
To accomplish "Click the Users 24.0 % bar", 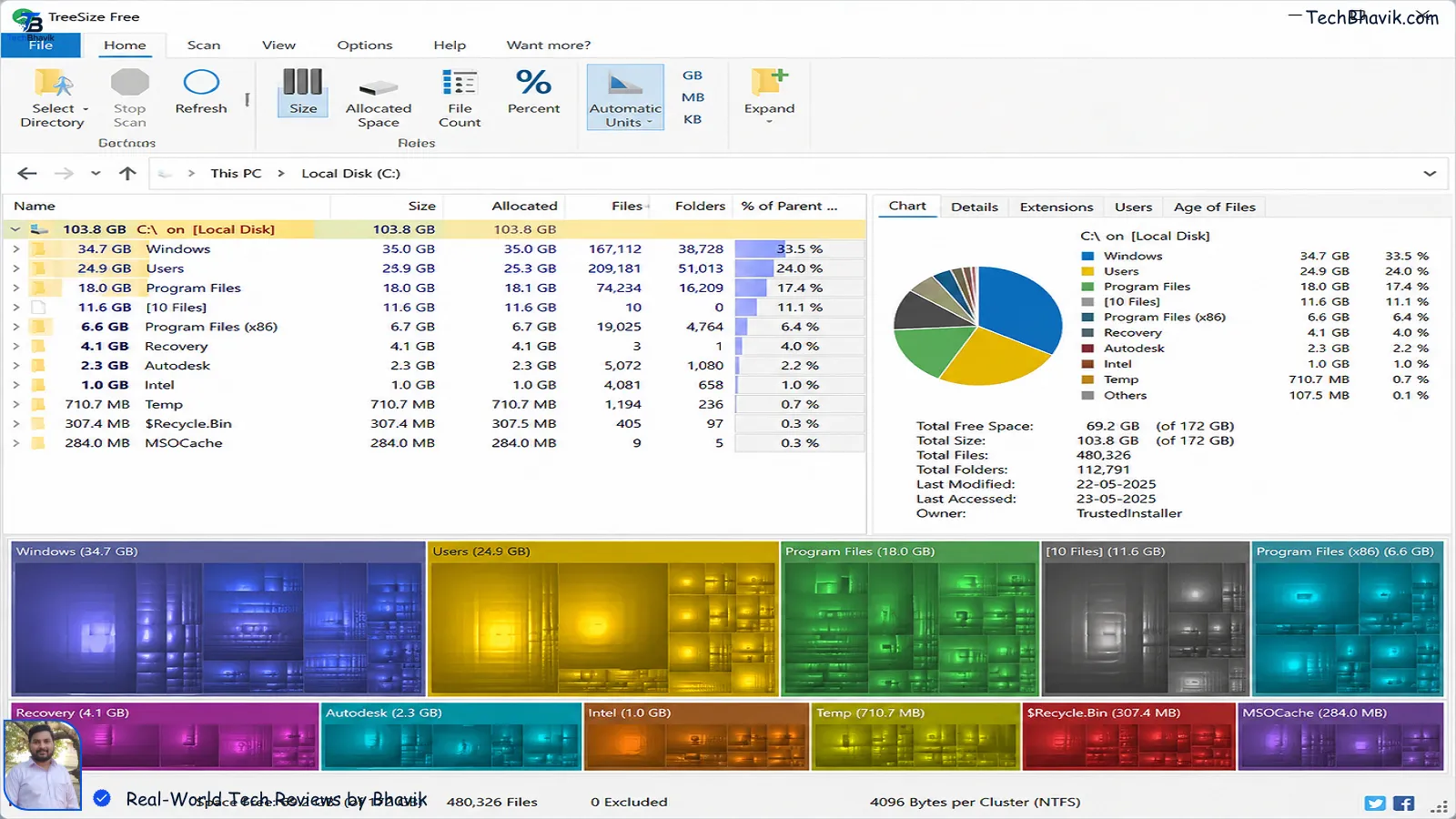I will (799, 268).
